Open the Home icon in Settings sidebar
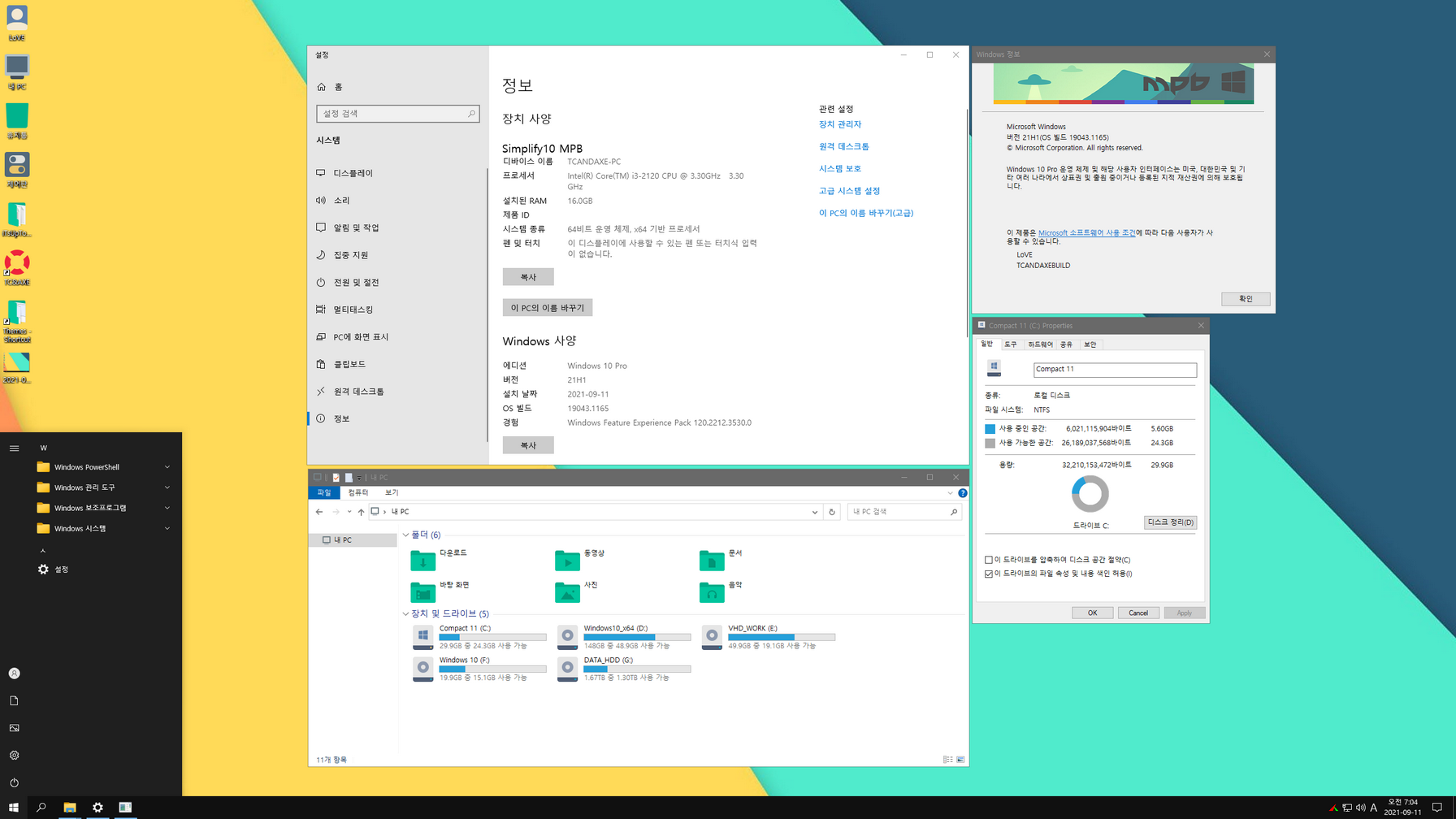The width and height of the screenshot is (1456, 819). click(x=322, y=87)
